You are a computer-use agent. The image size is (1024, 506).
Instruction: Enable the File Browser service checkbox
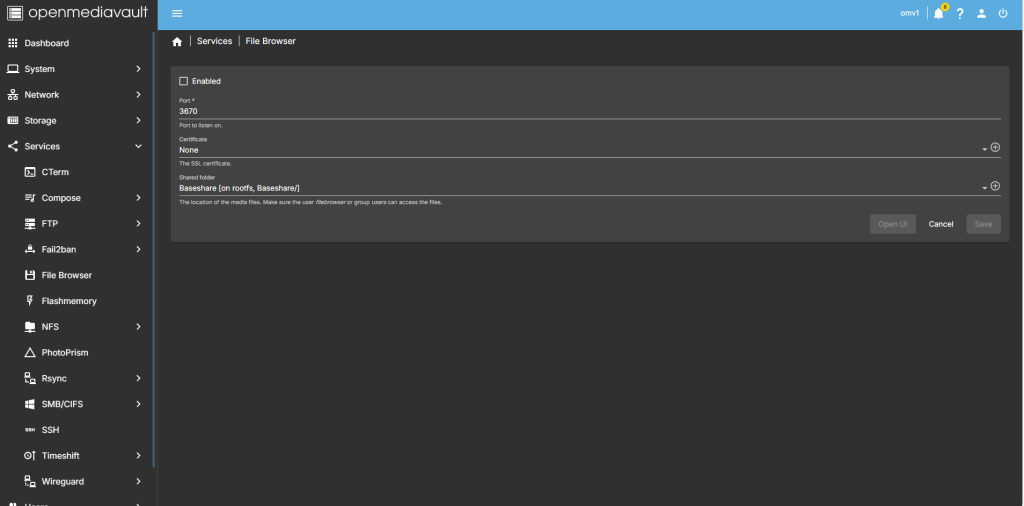point(183,81)
